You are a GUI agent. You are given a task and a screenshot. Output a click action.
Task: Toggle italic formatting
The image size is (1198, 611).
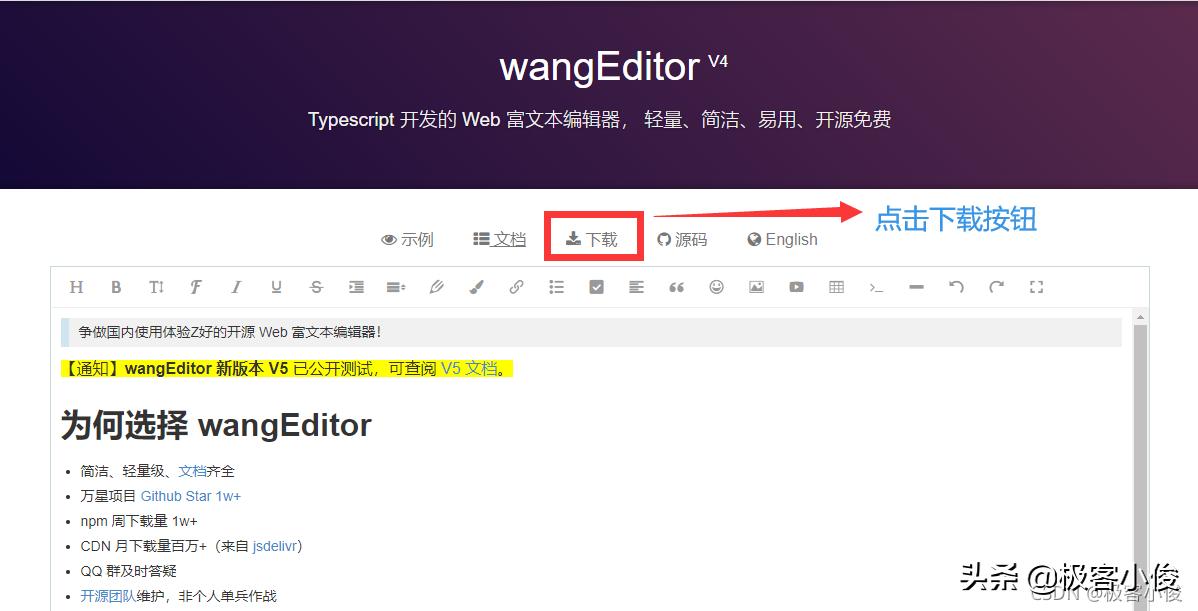(236, 287)
